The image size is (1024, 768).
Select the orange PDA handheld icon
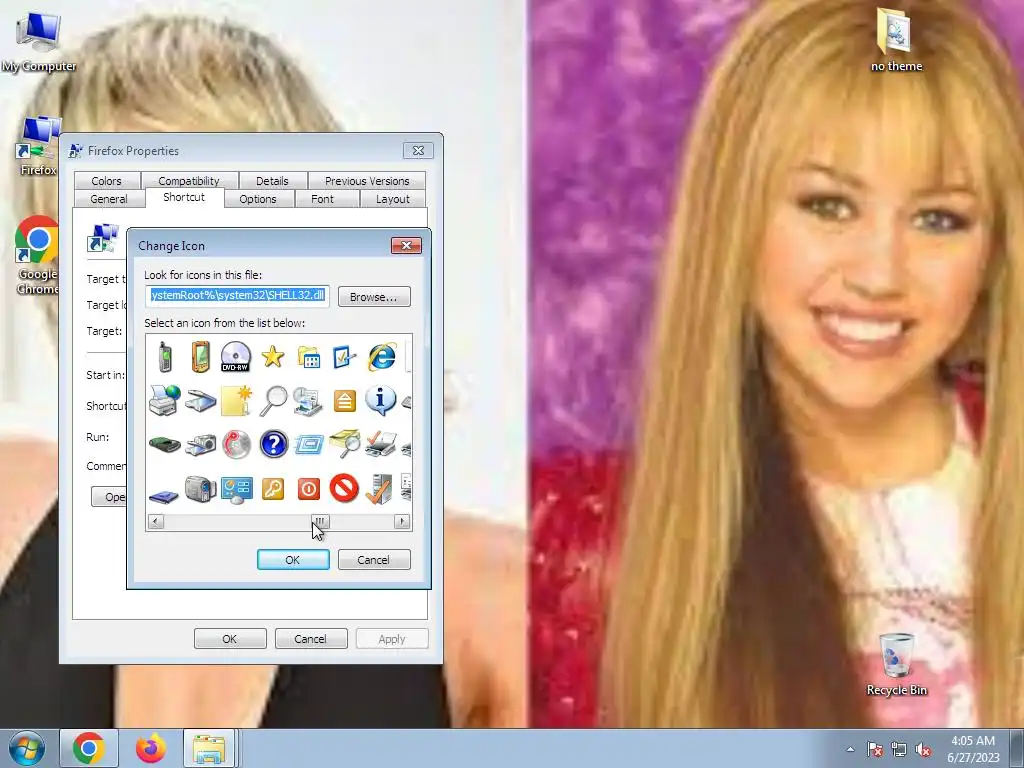coord(200,357)
